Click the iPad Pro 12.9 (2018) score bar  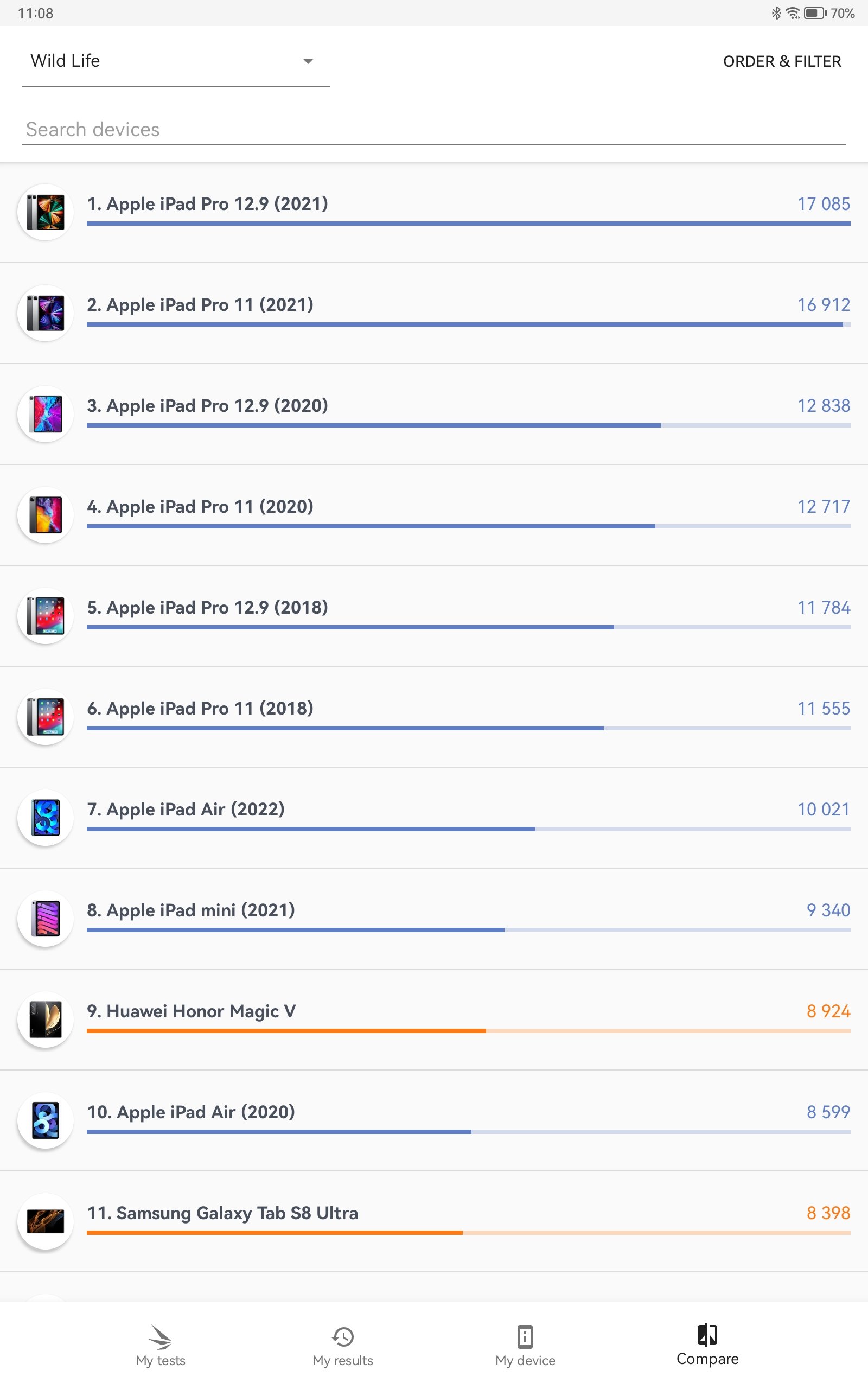pos(468,627)
